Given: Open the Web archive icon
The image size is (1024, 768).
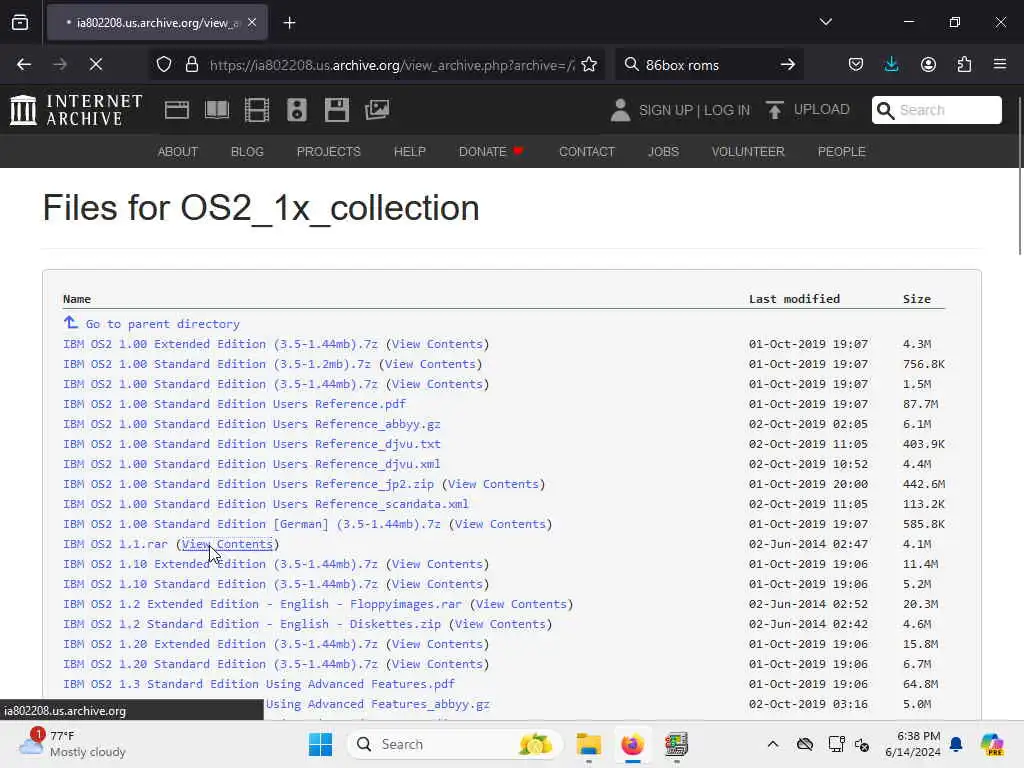Looking at the screenshot, I should pos(176,110).
